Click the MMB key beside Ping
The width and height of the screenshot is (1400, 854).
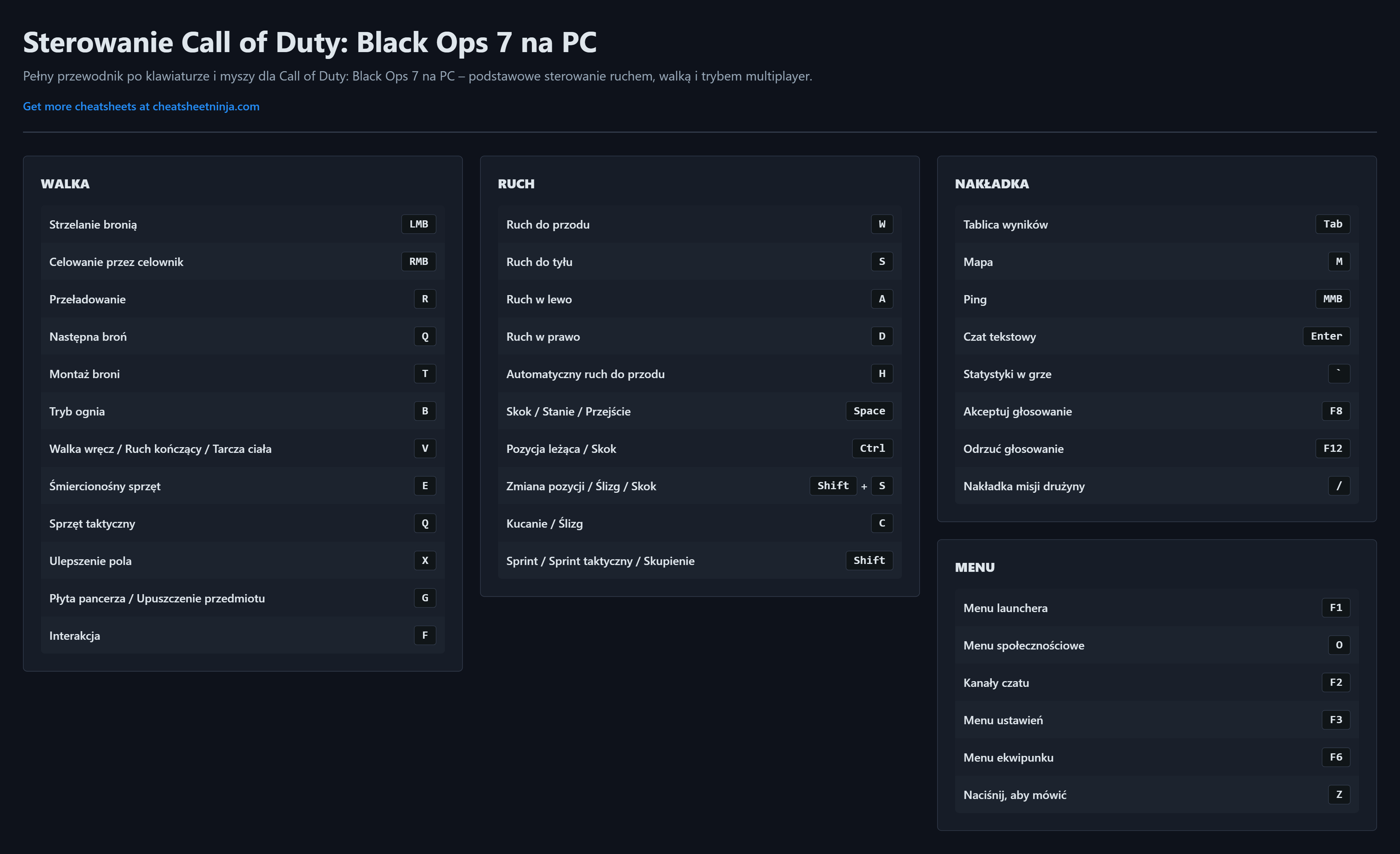point(1332,299)
